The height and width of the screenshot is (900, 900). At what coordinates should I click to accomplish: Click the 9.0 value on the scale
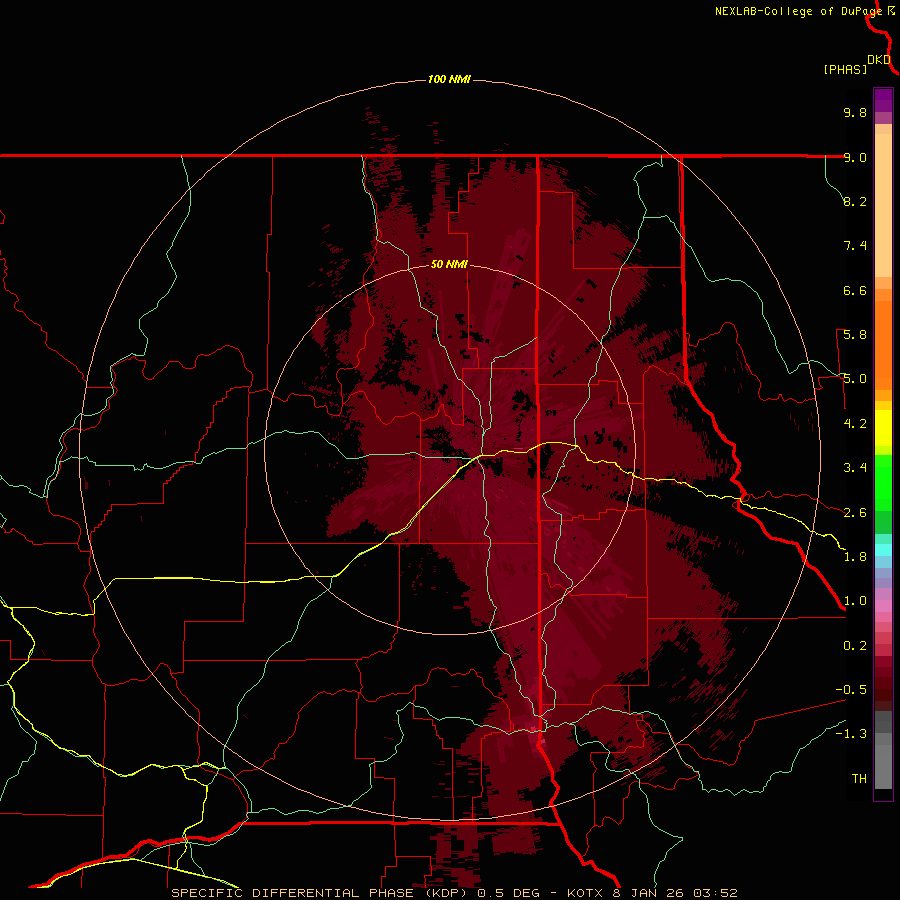[855, 157]
